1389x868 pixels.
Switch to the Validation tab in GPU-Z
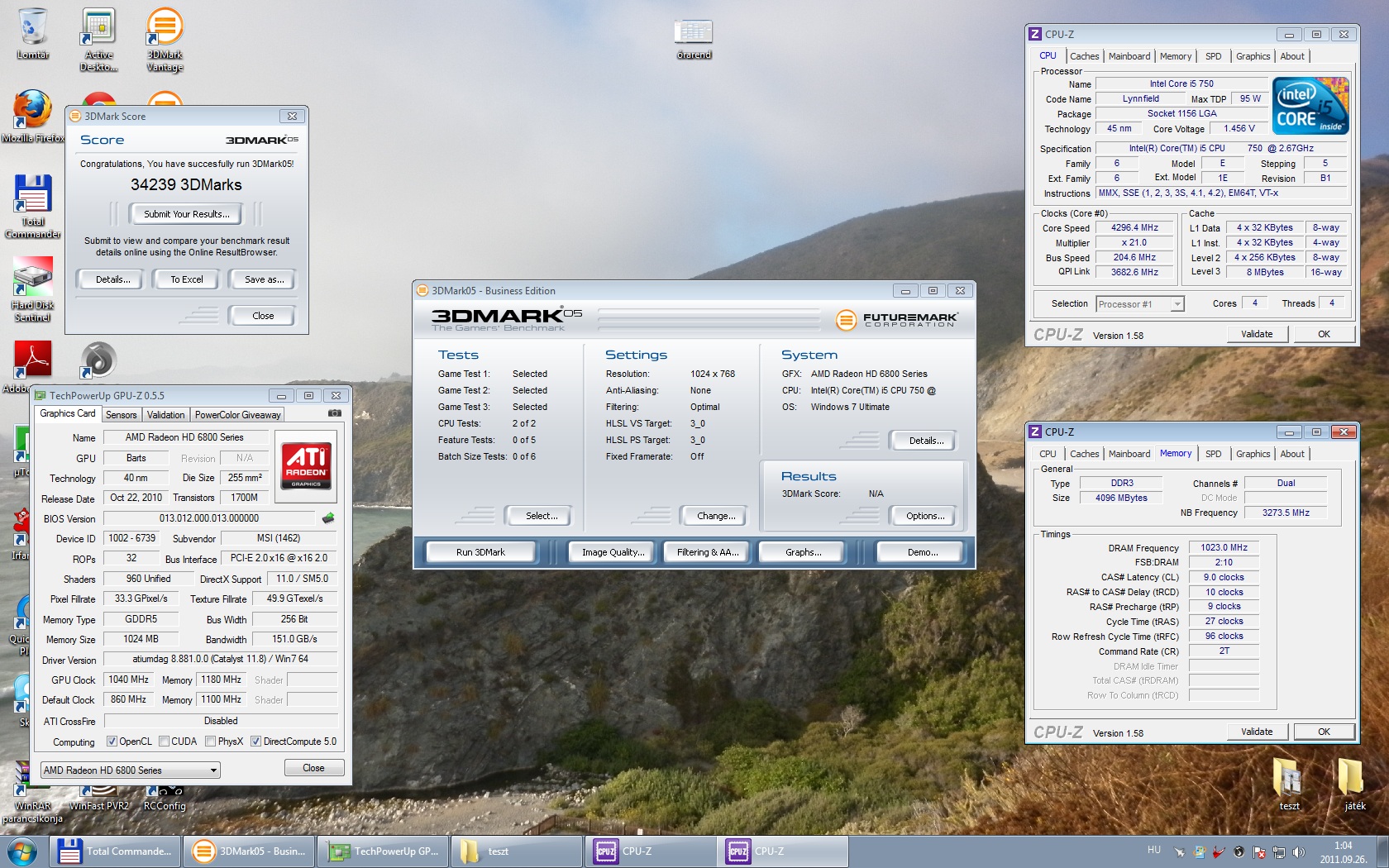tap(165, 415)
